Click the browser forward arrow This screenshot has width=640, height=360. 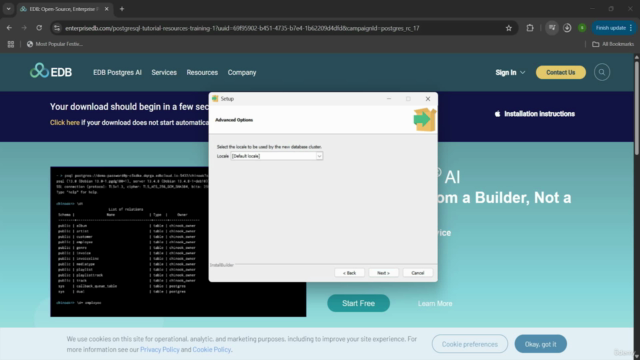click(x=24, y=28)
